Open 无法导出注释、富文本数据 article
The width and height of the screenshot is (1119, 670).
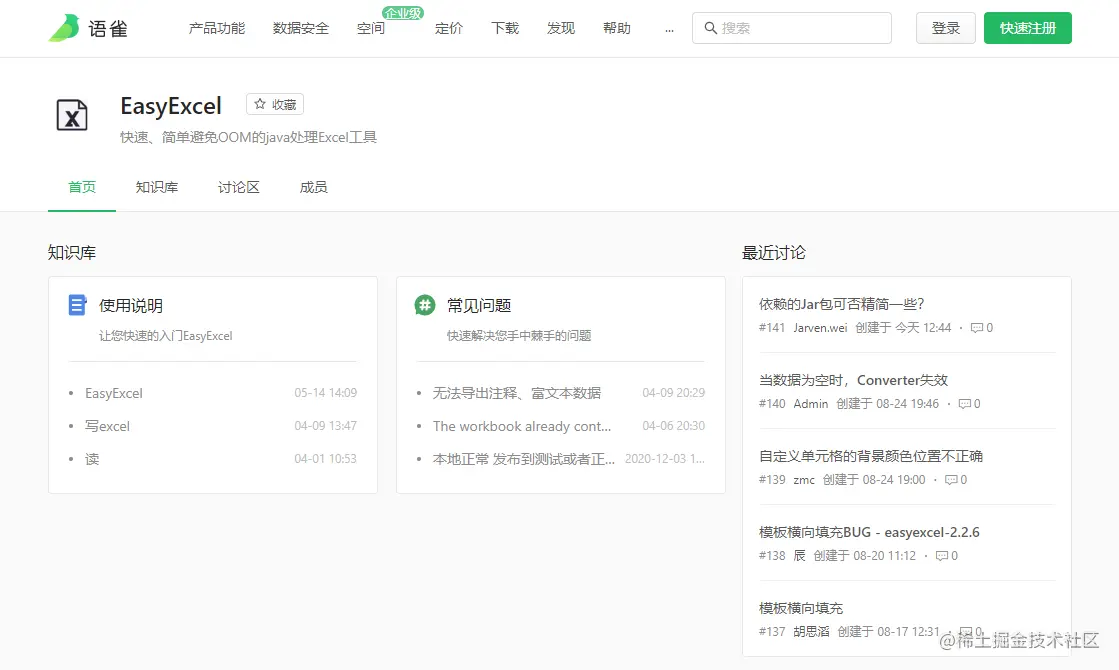pyautogui.click(x=517, y=393)
